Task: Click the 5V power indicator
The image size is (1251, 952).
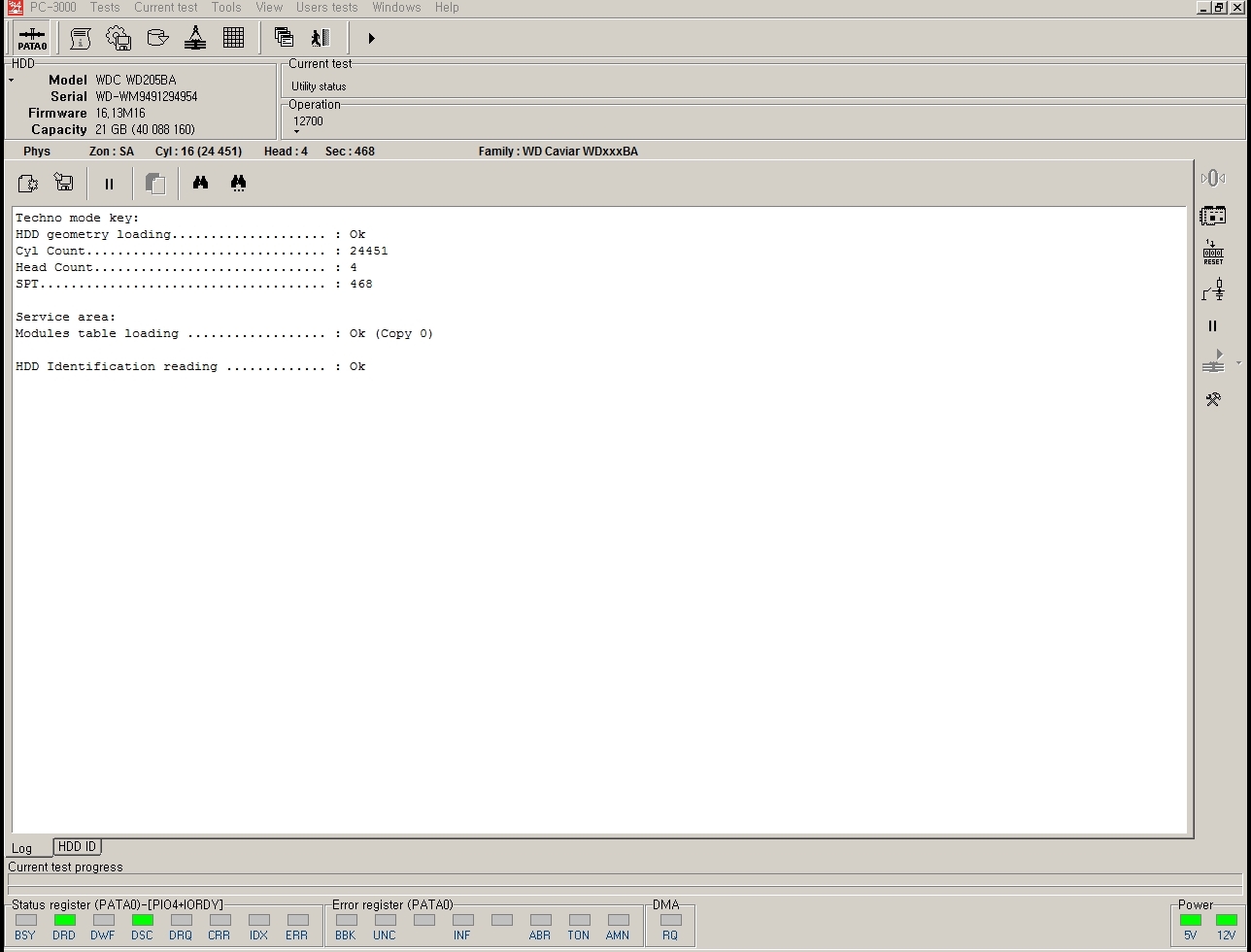Action: pos(1190,920)
